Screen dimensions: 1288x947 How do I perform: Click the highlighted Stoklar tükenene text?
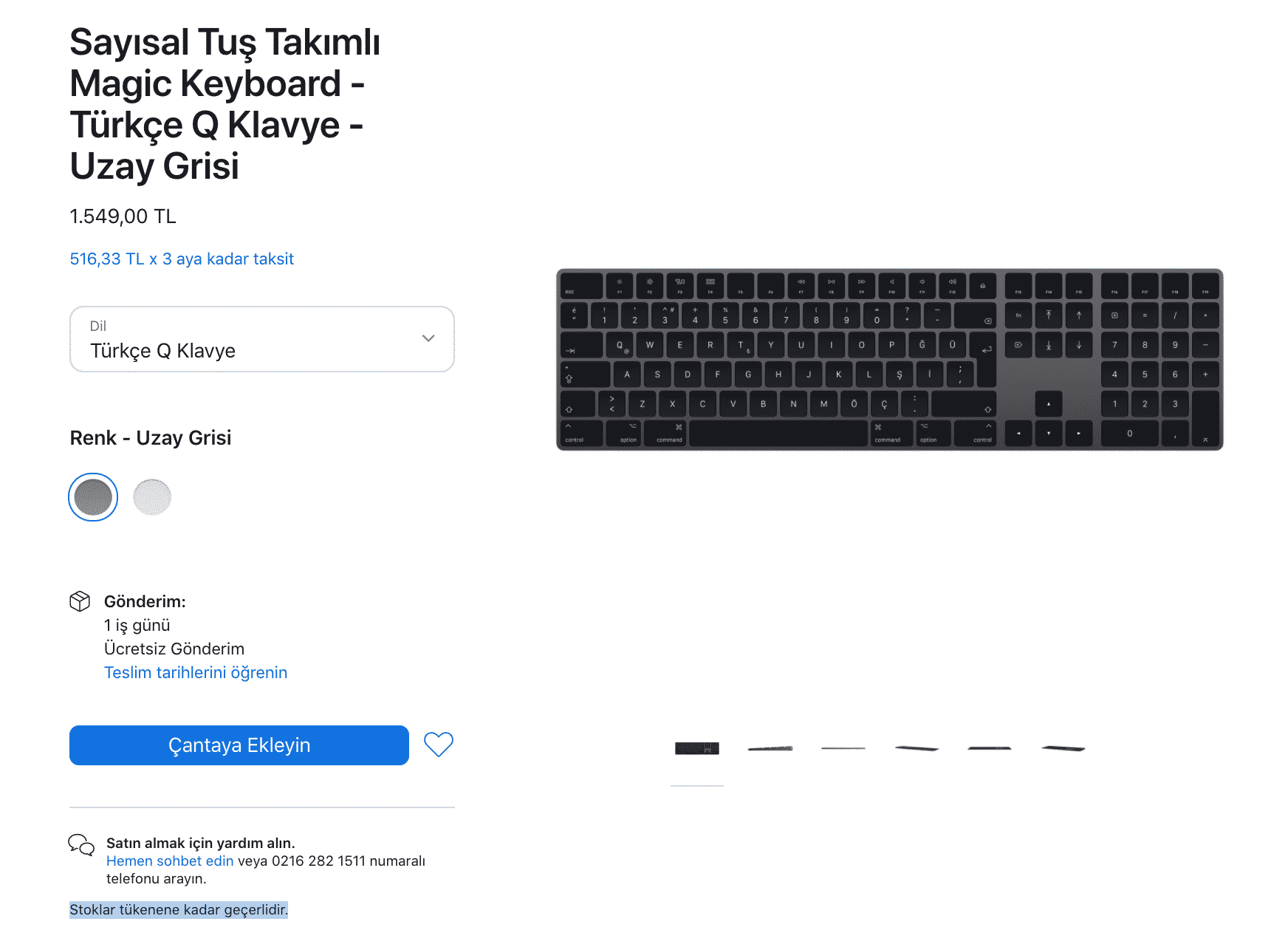[179, 910]
